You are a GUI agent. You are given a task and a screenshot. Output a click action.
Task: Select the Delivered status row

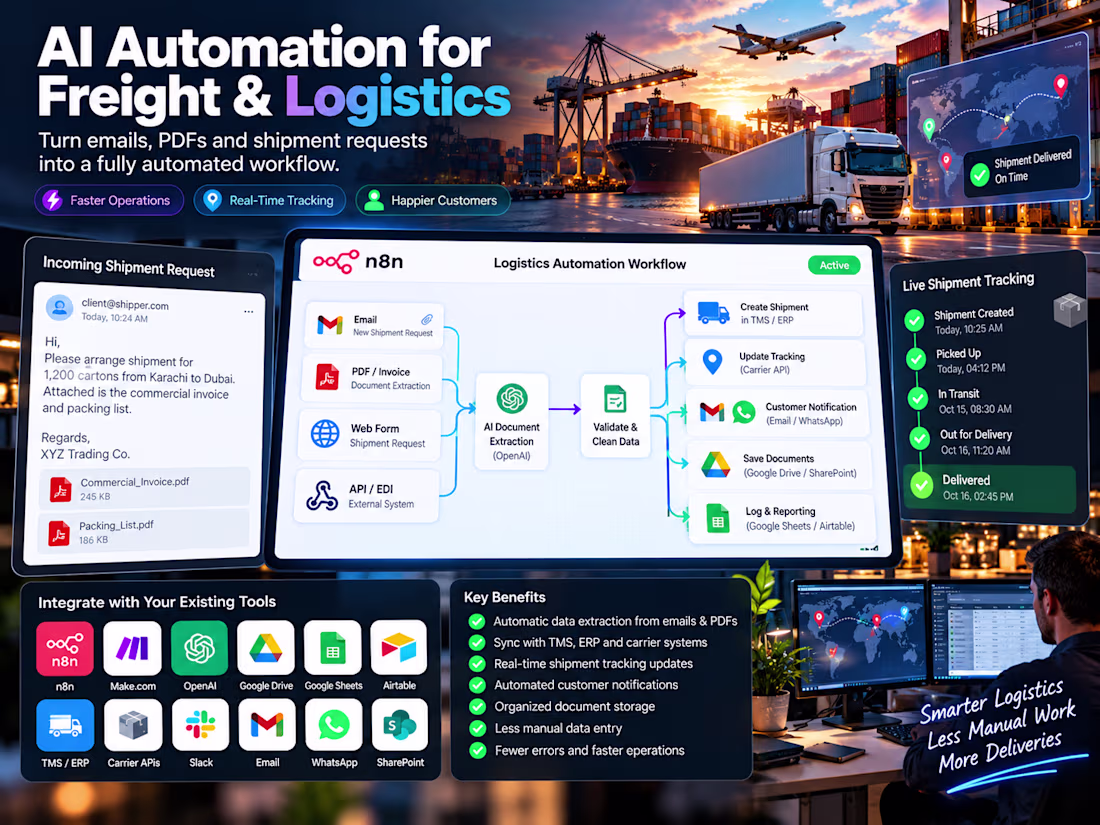(990, 487)
